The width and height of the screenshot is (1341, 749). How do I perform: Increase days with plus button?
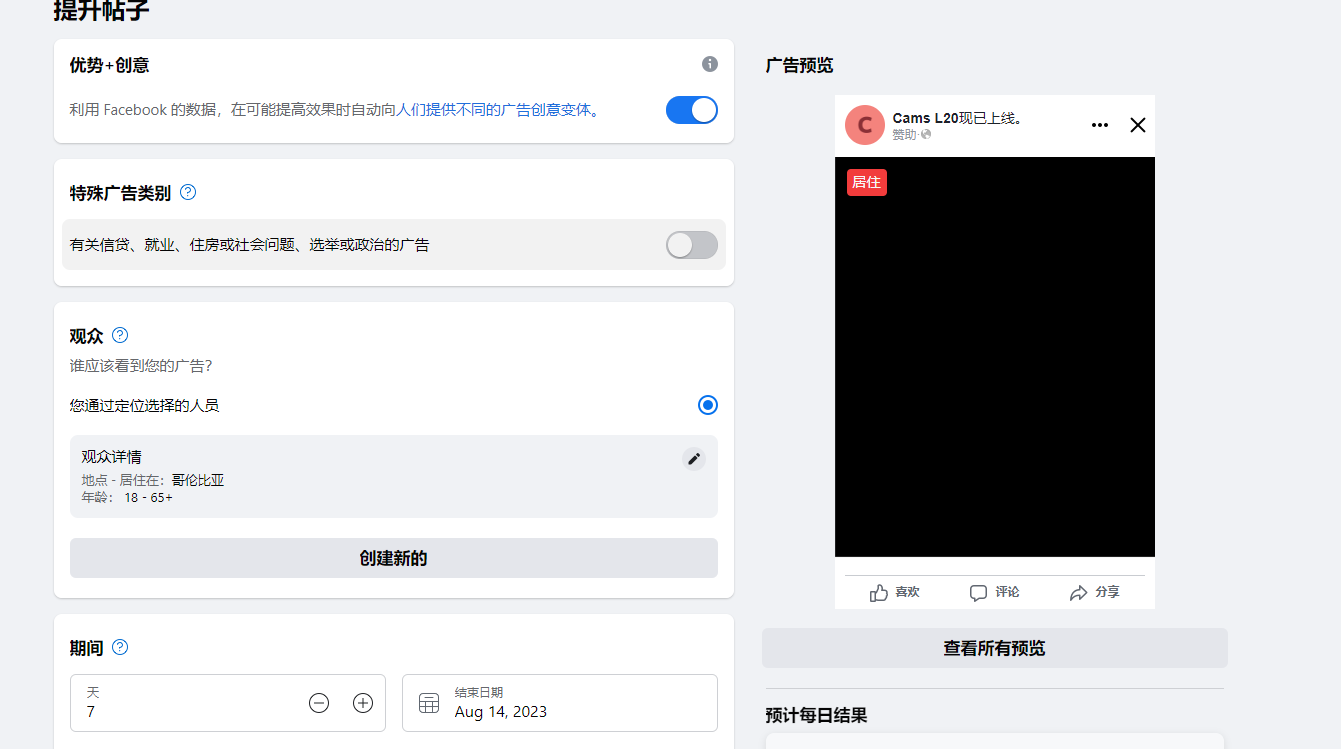tap(363, 703)
